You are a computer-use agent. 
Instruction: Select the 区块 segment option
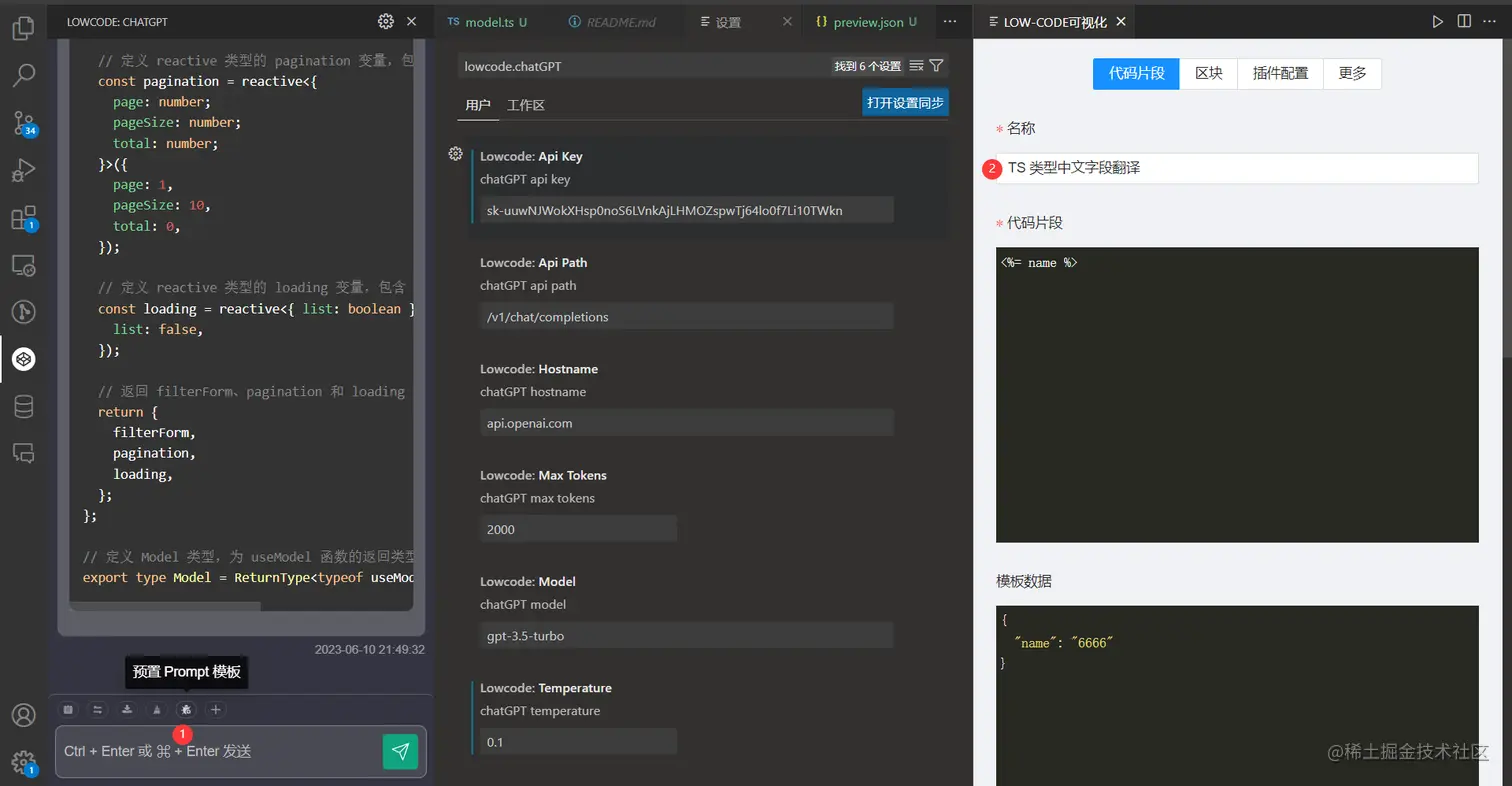pyautogui.click(x=1209, y=74)
